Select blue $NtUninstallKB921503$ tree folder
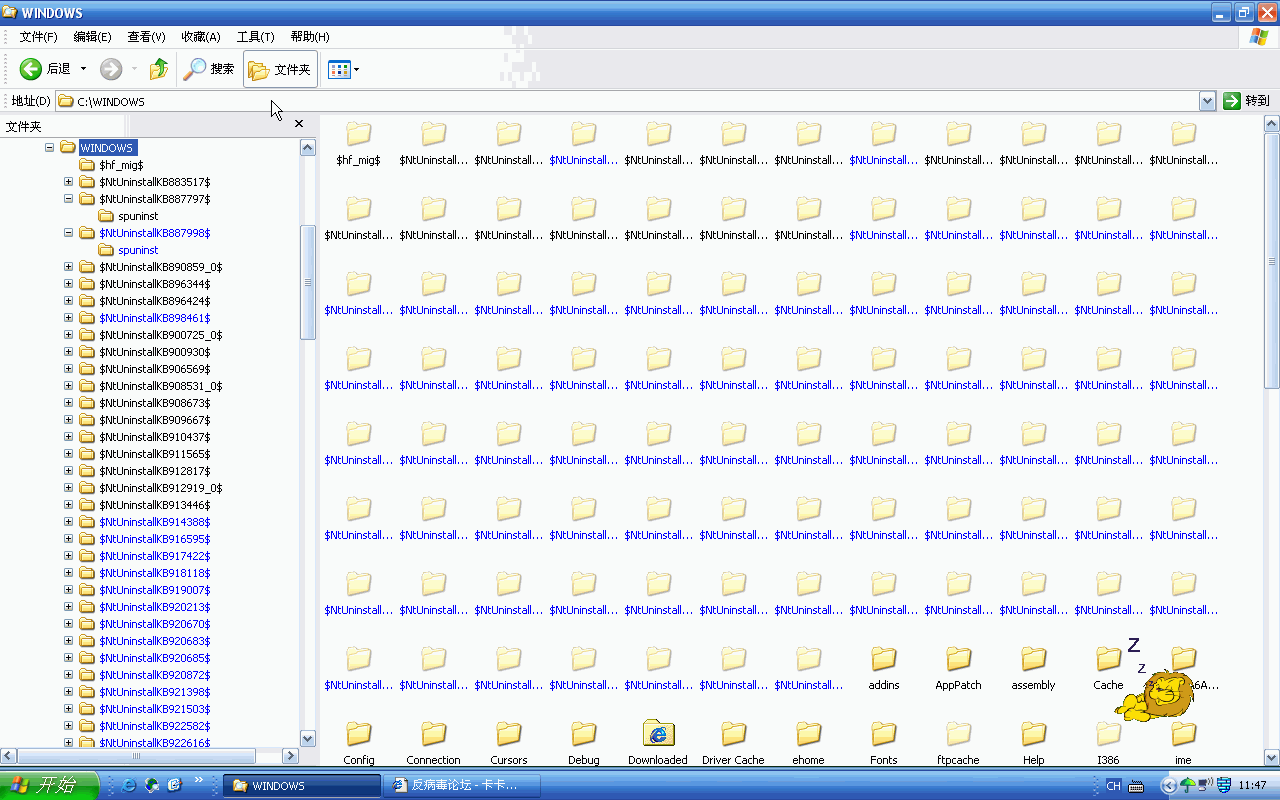Screen dimensions: 1280x800 coord(154,709)
